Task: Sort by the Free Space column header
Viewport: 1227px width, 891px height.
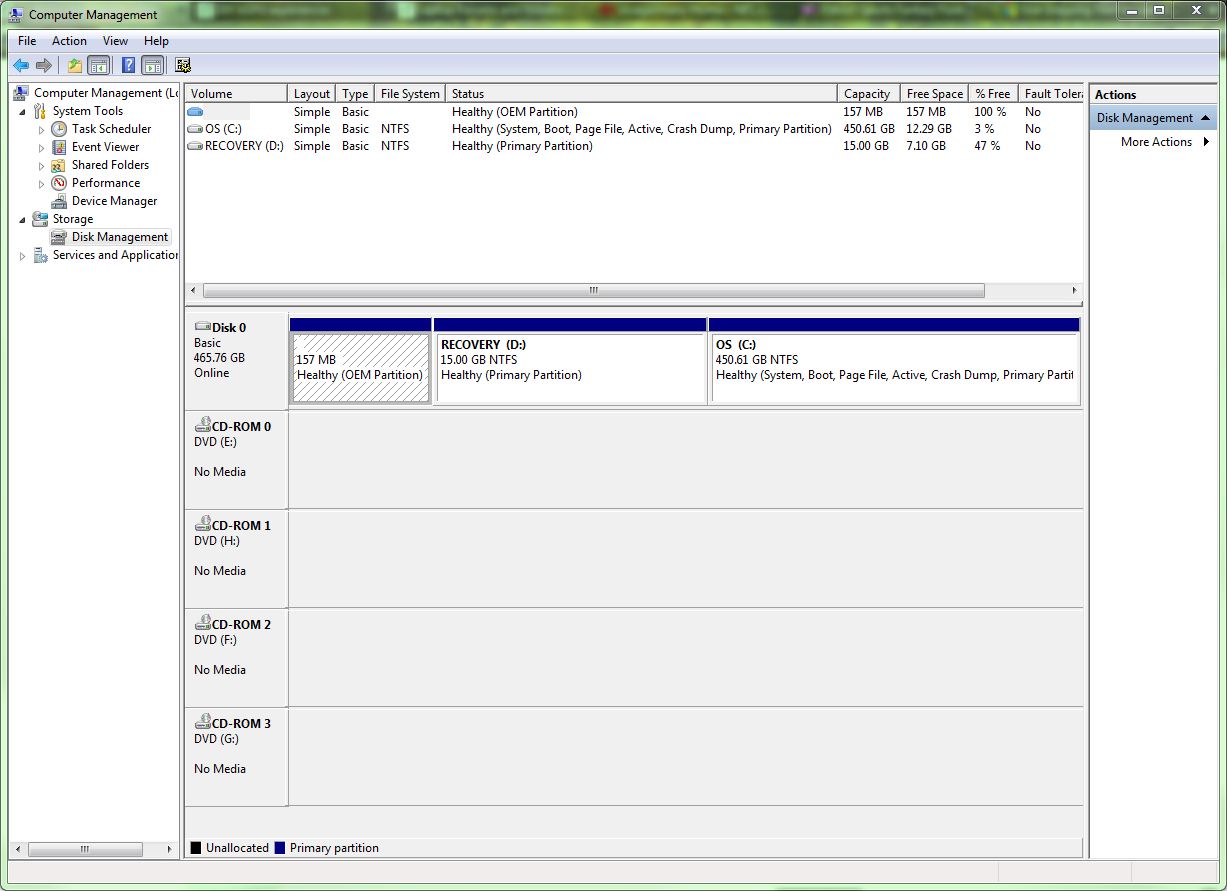Action: tap(934, 94)
